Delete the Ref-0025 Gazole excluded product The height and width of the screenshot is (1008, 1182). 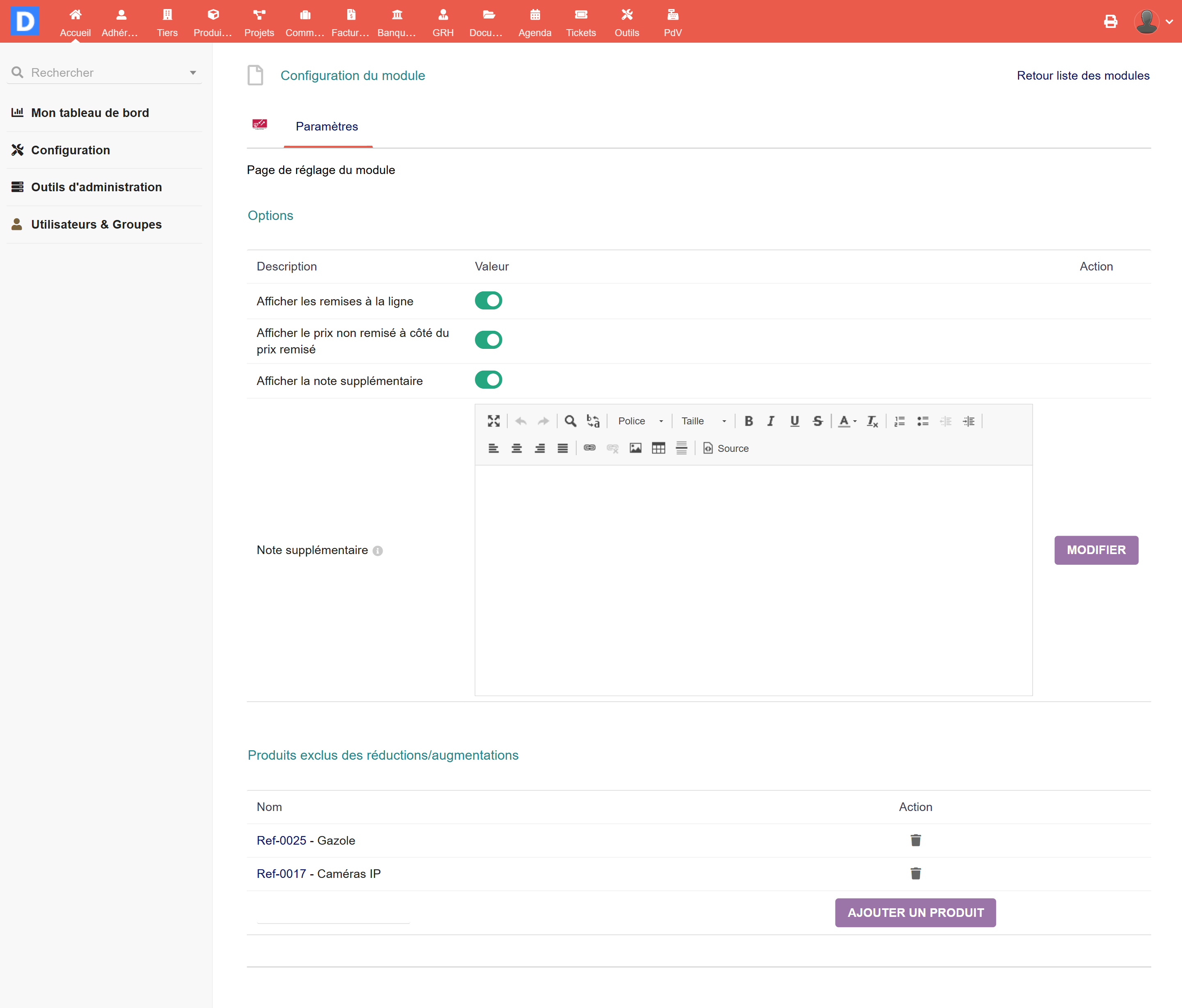point(916,840)
